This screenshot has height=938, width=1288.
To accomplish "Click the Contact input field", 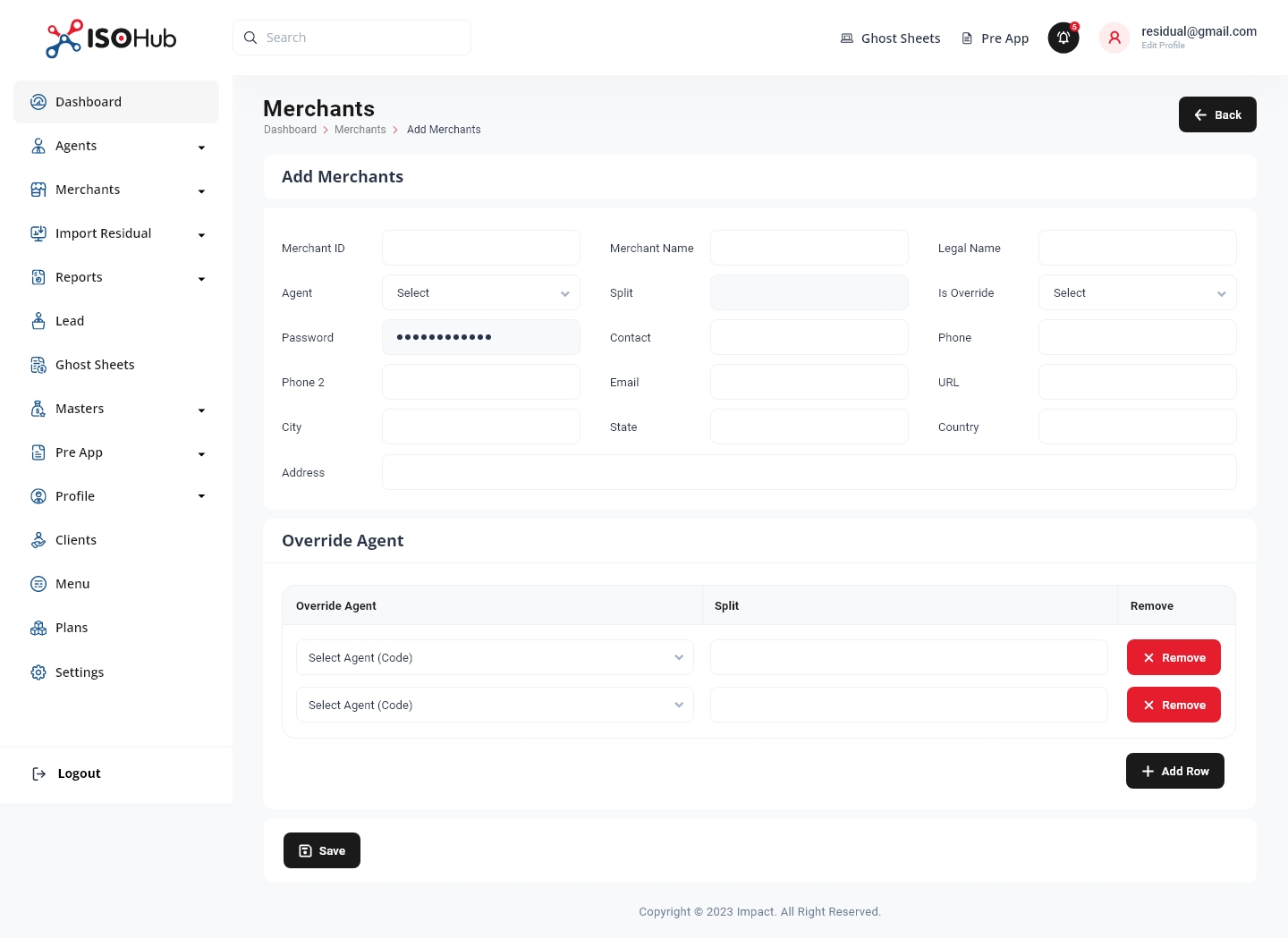I will 809,337.
